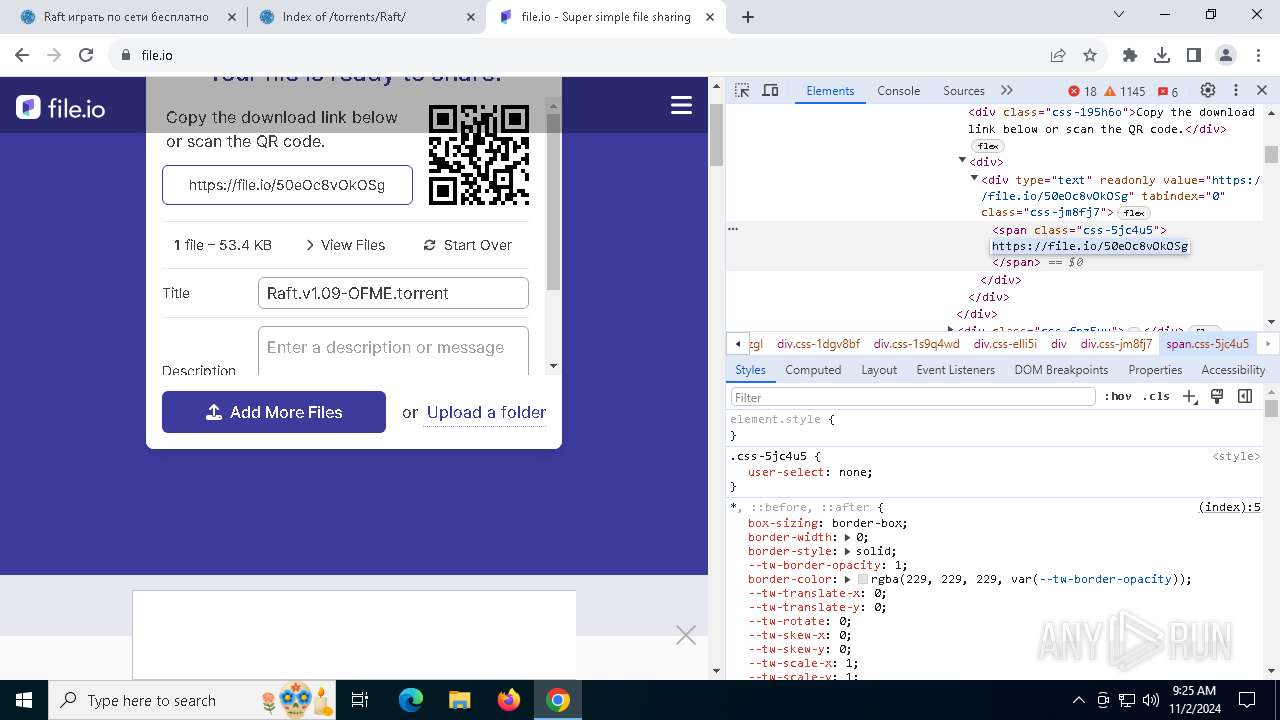
Task: Open DevTools customize three-dot menu
Action: pyautogui.click(x=1236, y=90)
